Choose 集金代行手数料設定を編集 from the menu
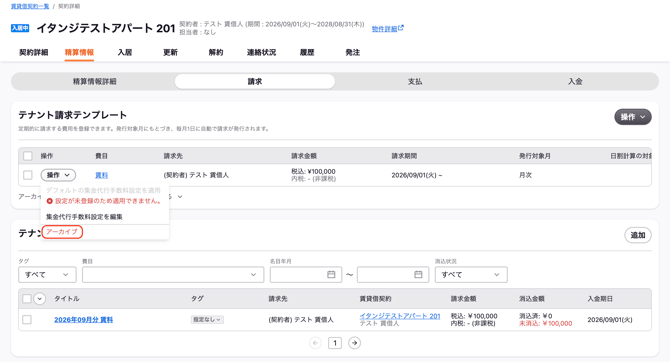The width and height of the screenshot is (670, 362). [84, 217]
